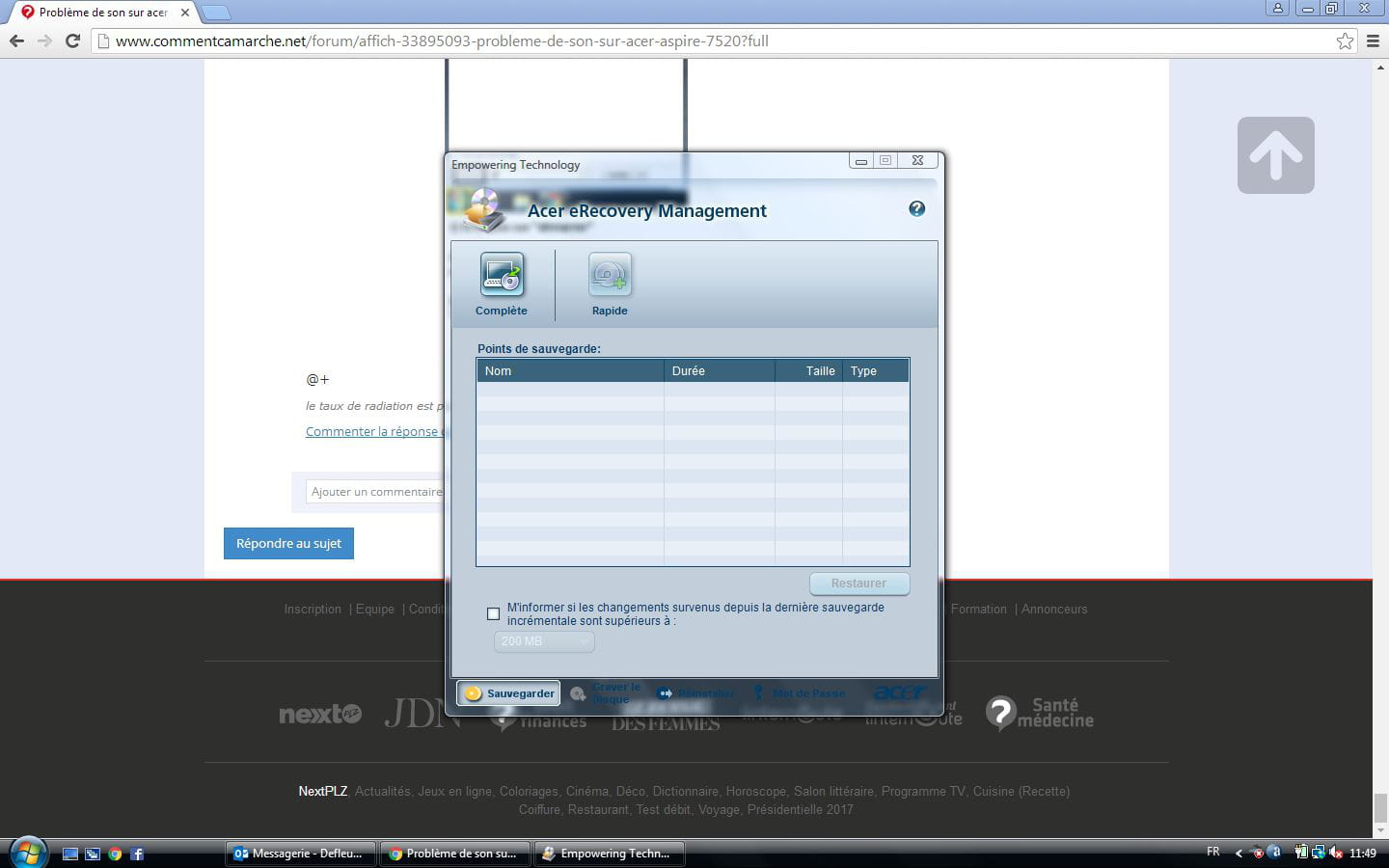1389x868 pixels.
Task: Switch to Problème de son Chrome taskbar button
Action: (455, 854)
